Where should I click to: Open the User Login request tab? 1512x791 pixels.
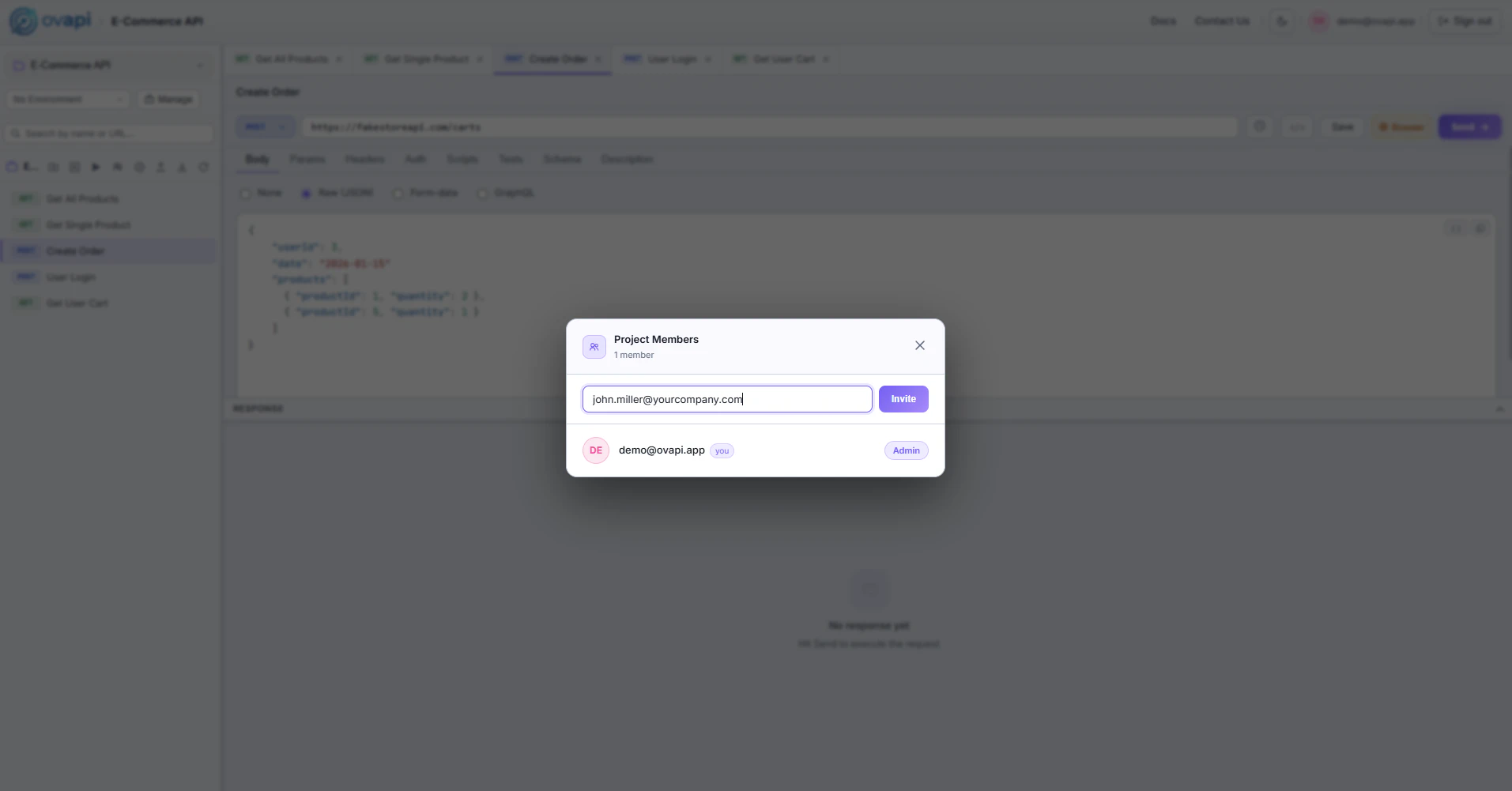click(x=666, y=58)
